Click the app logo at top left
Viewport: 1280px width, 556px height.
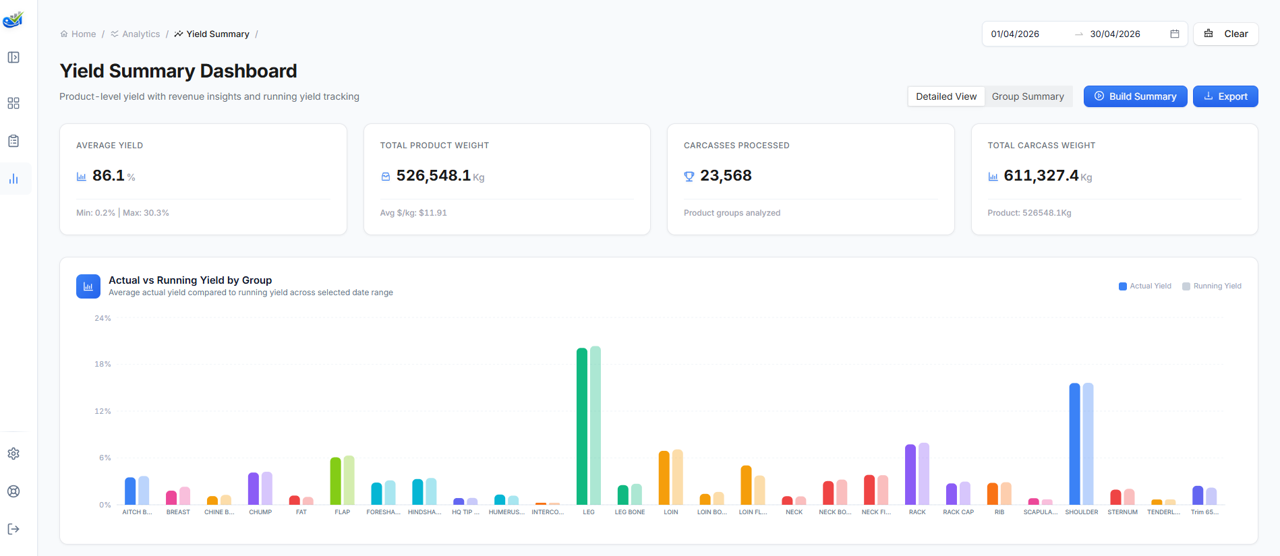(x=13, y=19)
